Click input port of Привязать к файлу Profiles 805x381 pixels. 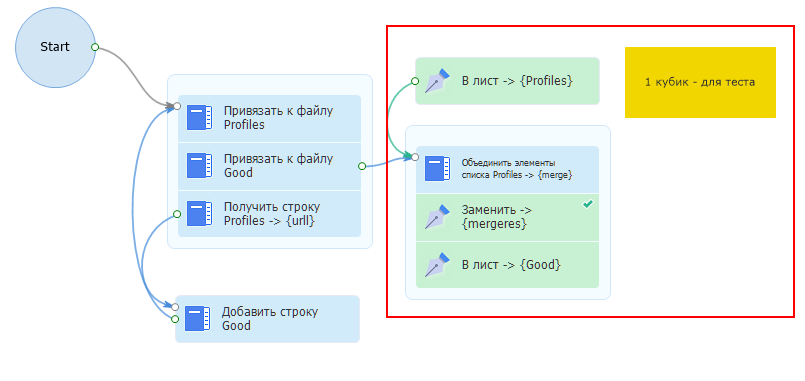(177, 106)
